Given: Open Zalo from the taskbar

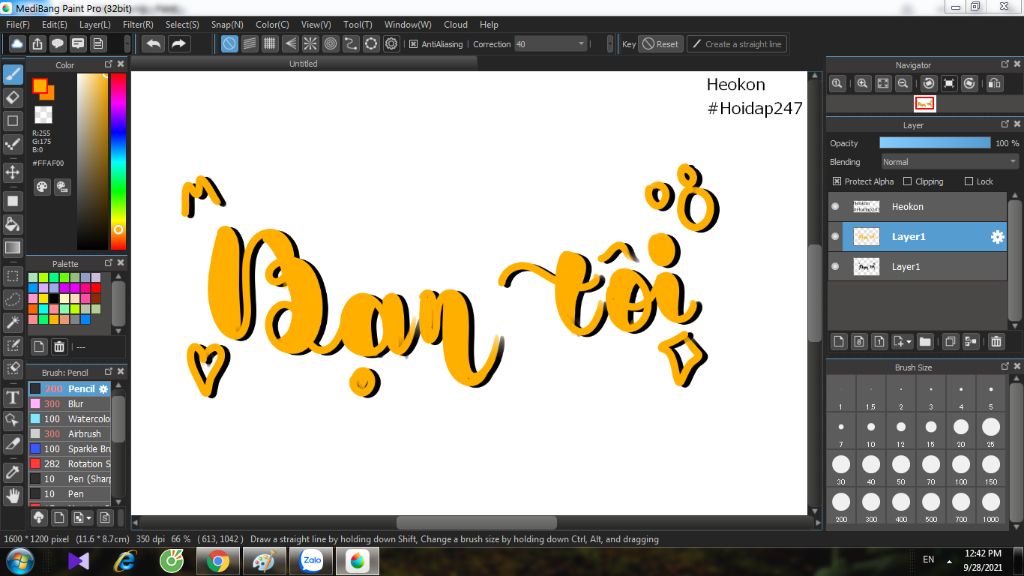Looking at the screenshot, I should [312, 561].
